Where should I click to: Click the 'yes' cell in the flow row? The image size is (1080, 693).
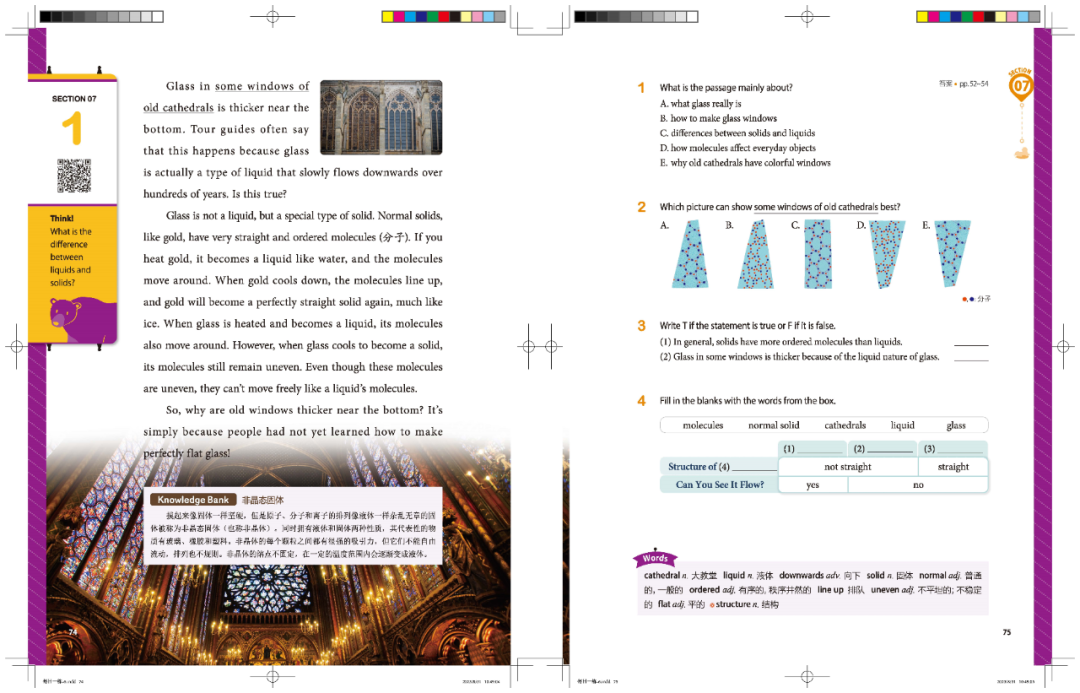813,485
